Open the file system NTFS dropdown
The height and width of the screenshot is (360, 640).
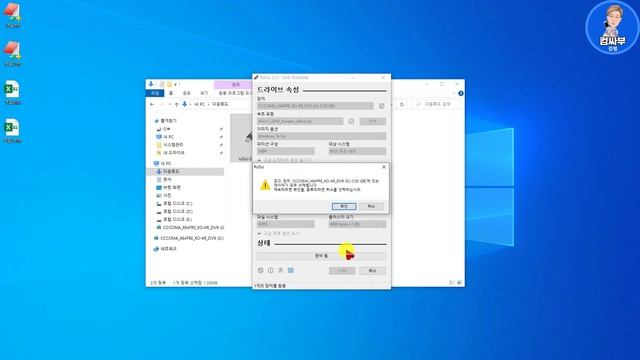click(286, 224)
